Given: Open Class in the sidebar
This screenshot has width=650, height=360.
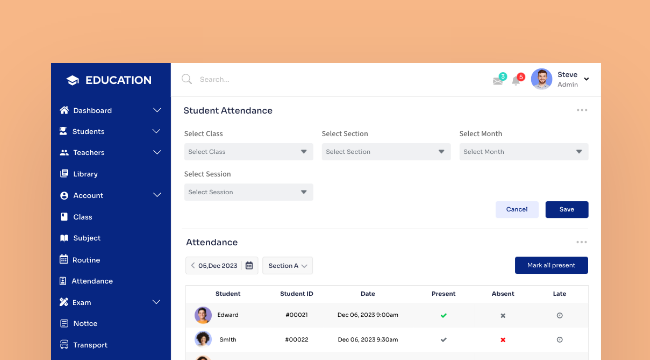Looking at the screenshot, I should coord(82,217).
